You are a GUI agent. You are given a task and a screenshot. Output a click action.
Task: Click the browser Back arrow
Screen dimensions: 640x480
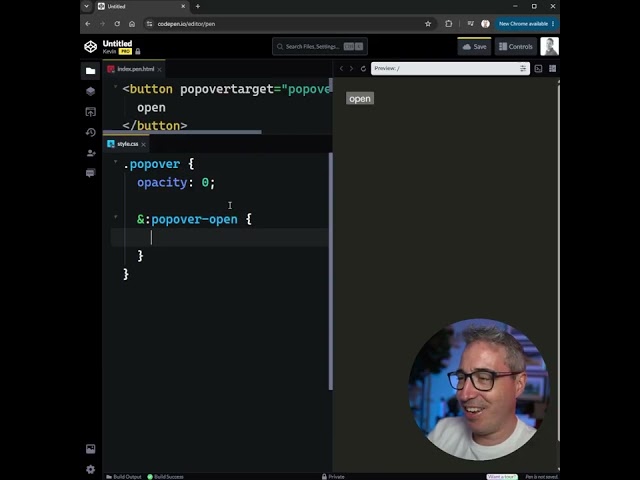(x=88, y=24)
